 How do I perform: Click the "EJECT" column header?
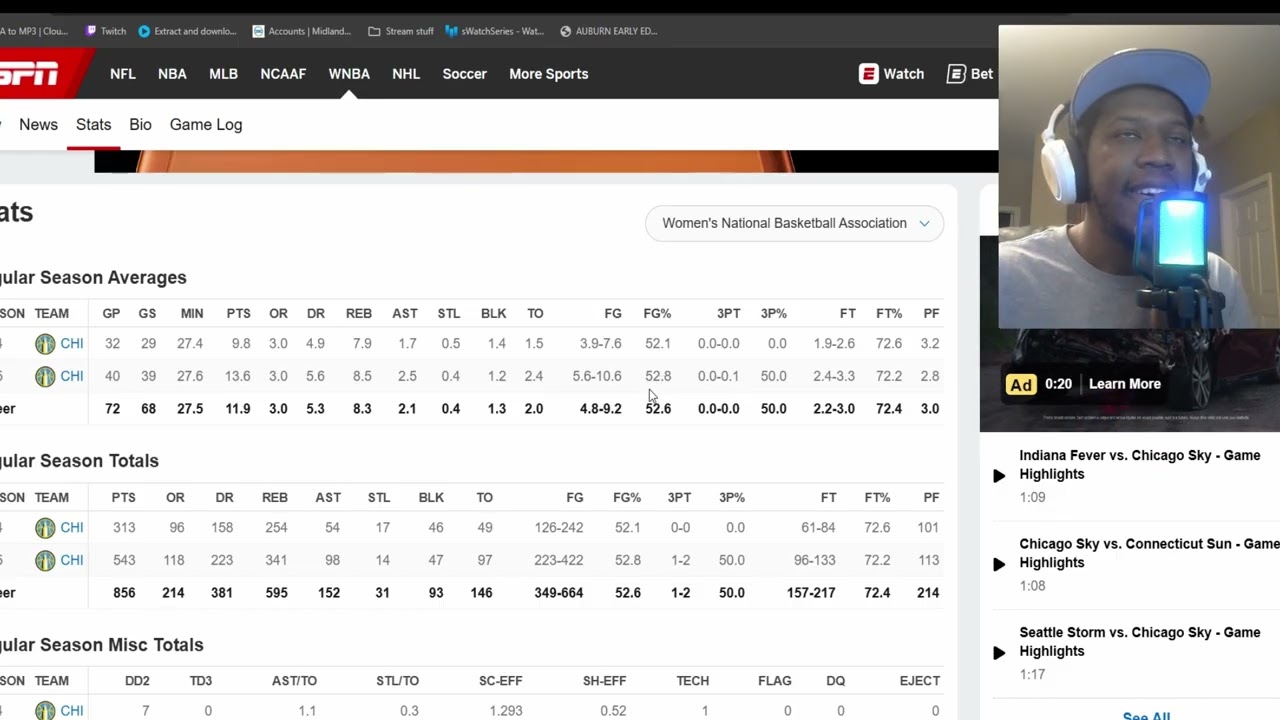click(920, 681)
